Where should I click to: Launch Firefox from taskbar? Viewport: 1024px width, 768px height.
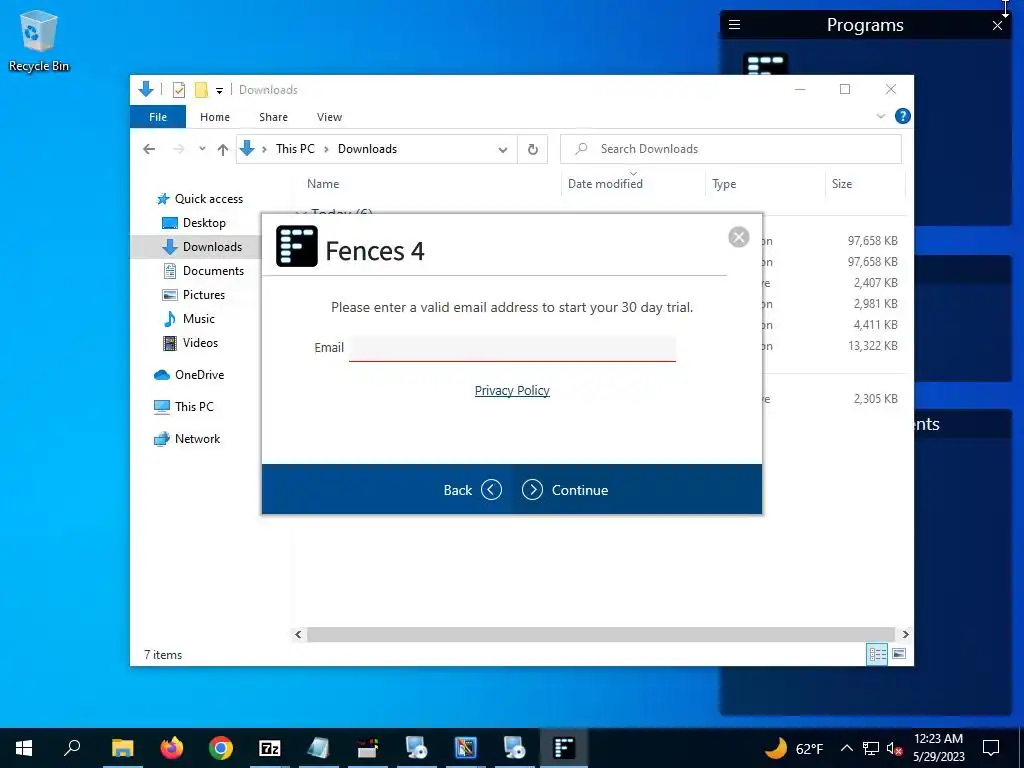[x=172, y=748]
